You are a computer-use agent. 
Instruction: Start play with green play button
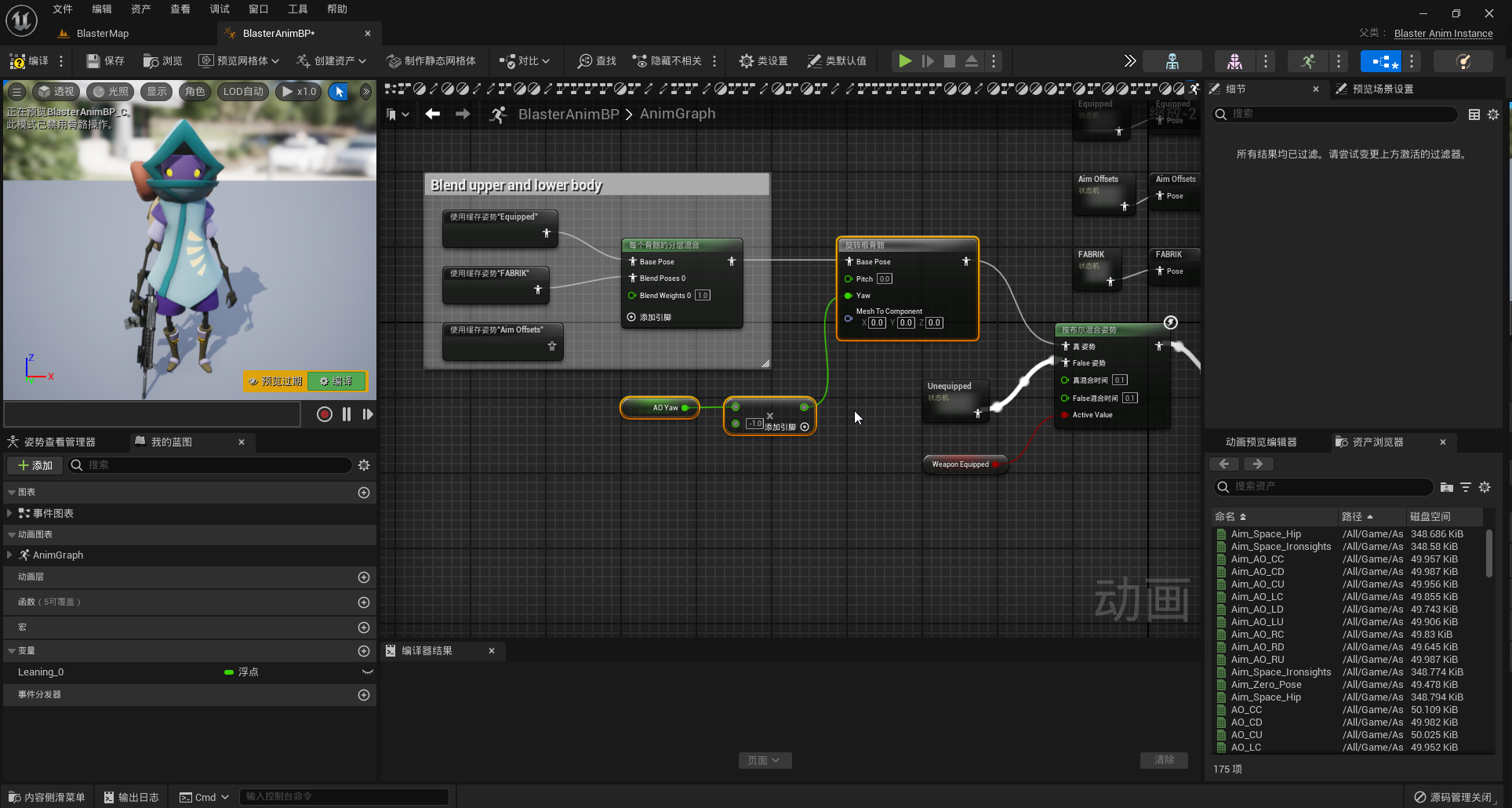tap(905, 60)
